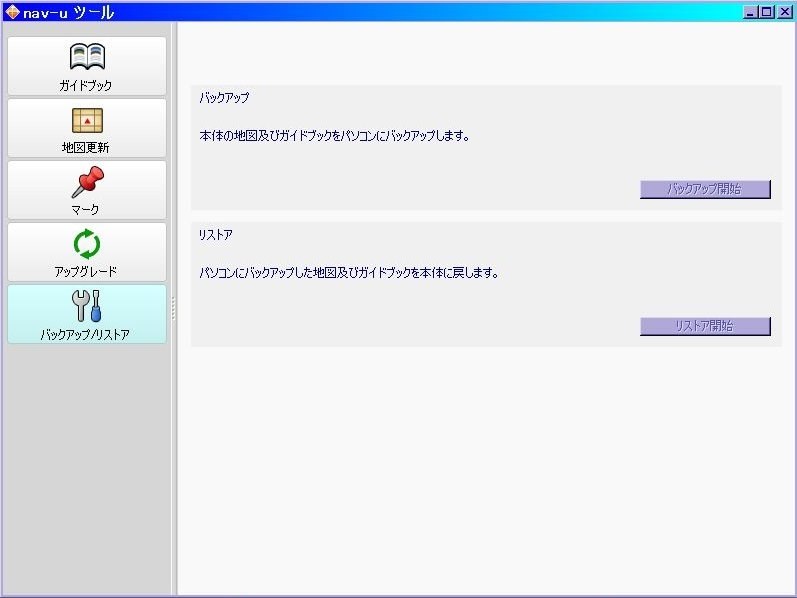797x598 pixels.
Task: Click text パソコンにバックアップした地図及びガイドブックを本体に戻します。
Action: pos(349,273)
